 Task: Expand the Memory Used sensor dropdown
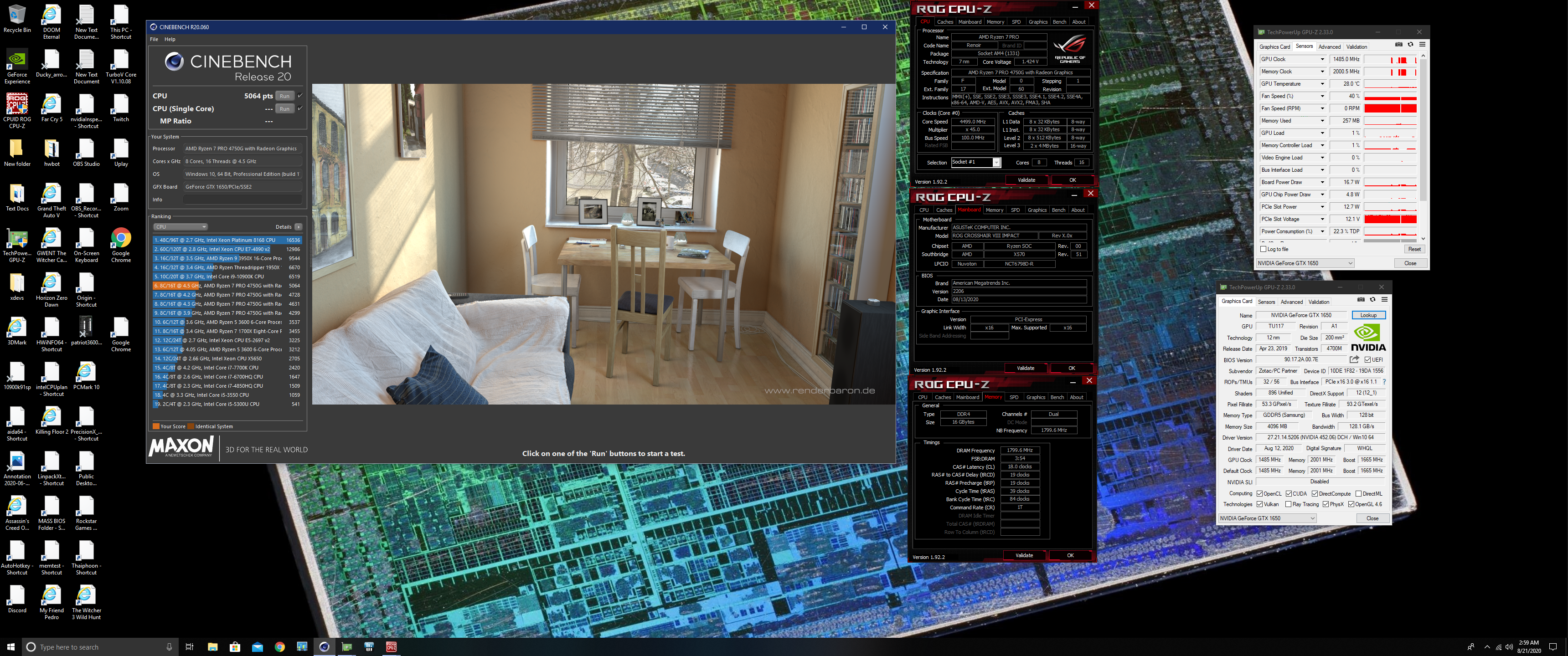coord(1322,120)
